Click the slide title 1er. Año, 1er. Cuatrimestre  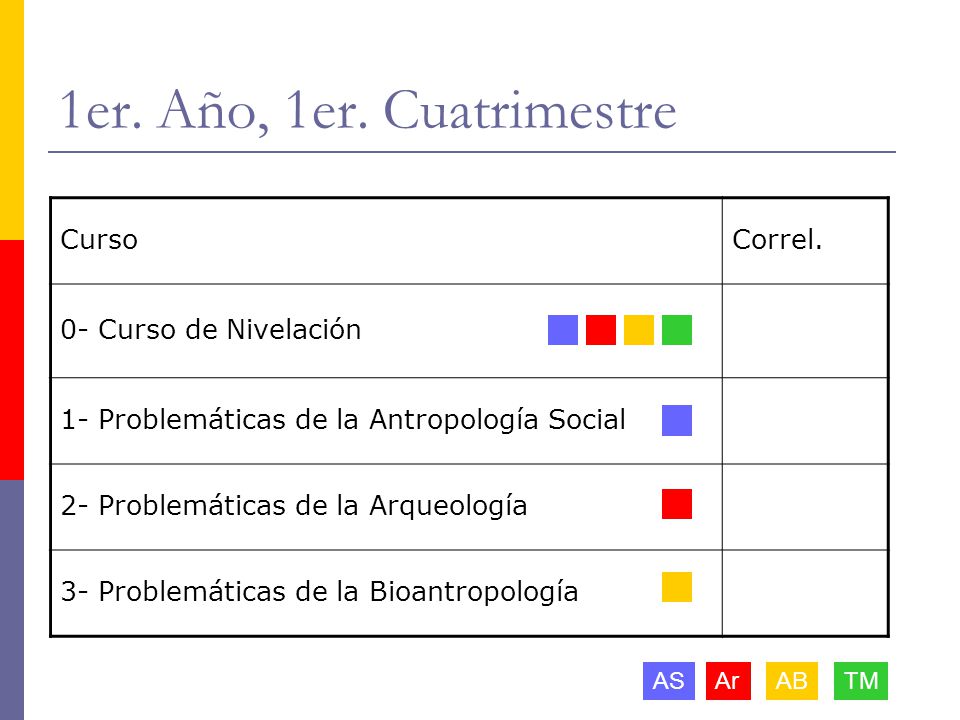(x=367, y=110)
